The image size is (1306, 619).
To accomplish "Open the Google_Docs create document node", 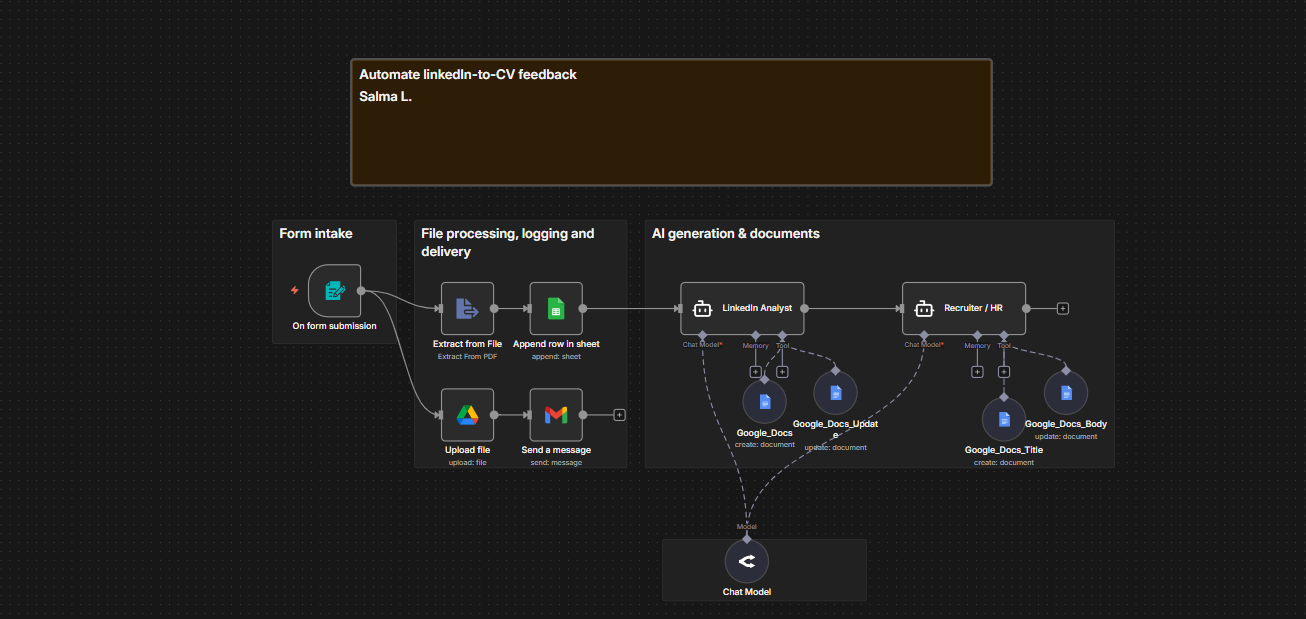I will pyautogui.click(x=764, y=402).
